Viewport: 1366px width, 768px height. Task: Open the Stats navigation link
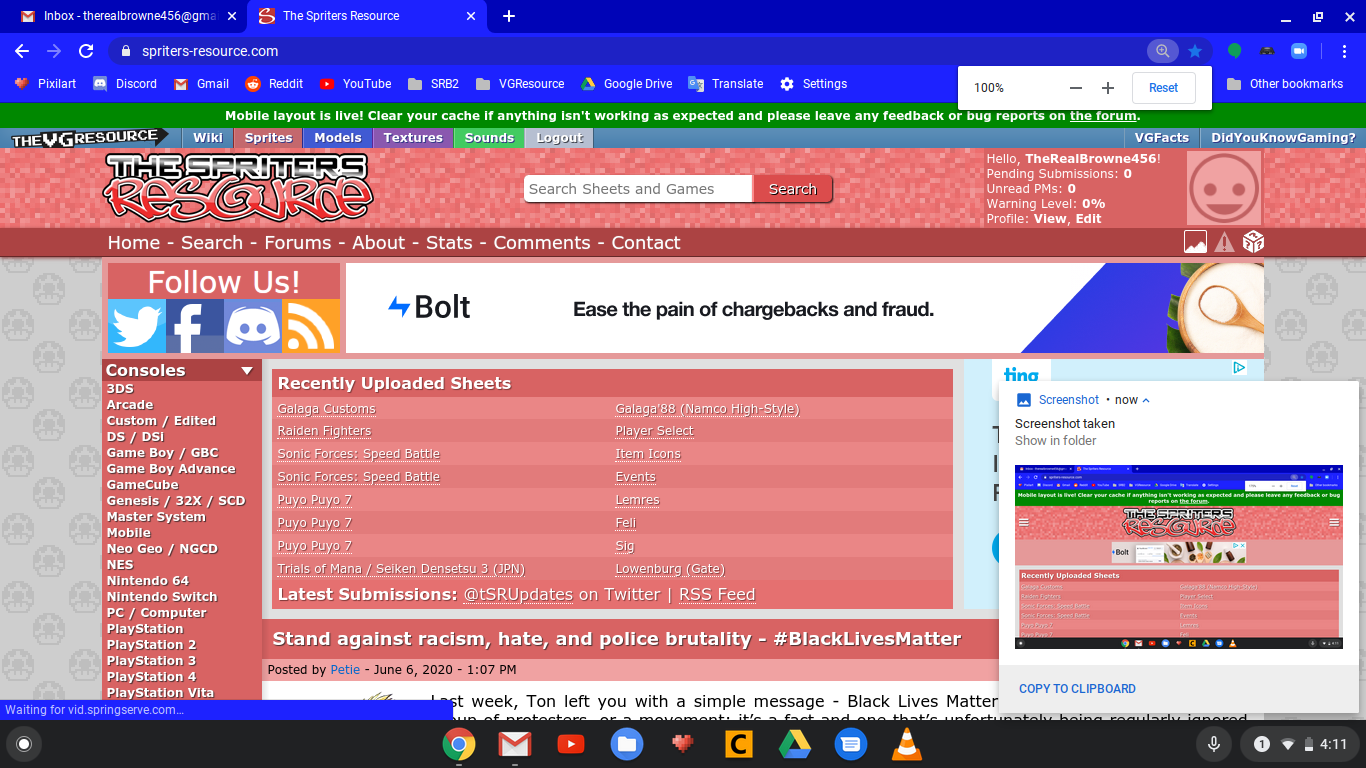click(449, 243)
